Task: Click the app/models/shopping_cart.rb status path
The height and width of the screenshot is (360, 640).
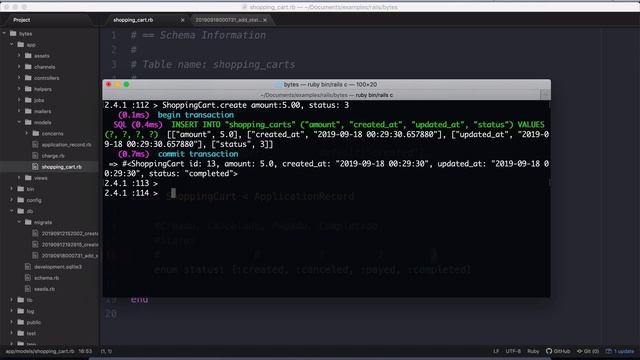Action: pos(40,351)
